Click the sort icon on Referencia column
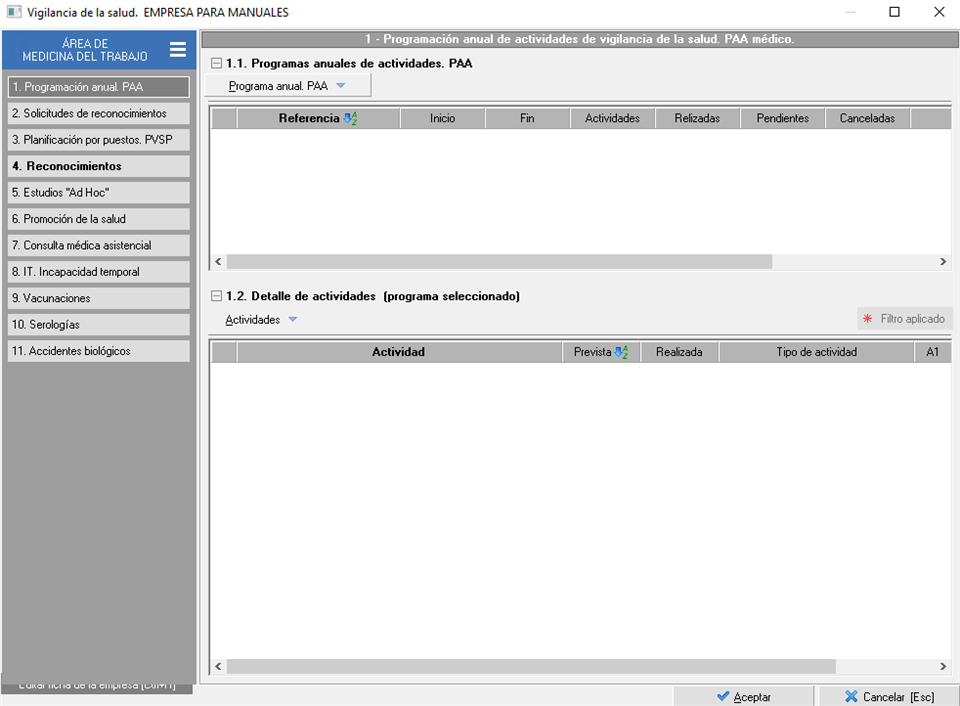 pyautogui.click(x=350, y=118)
